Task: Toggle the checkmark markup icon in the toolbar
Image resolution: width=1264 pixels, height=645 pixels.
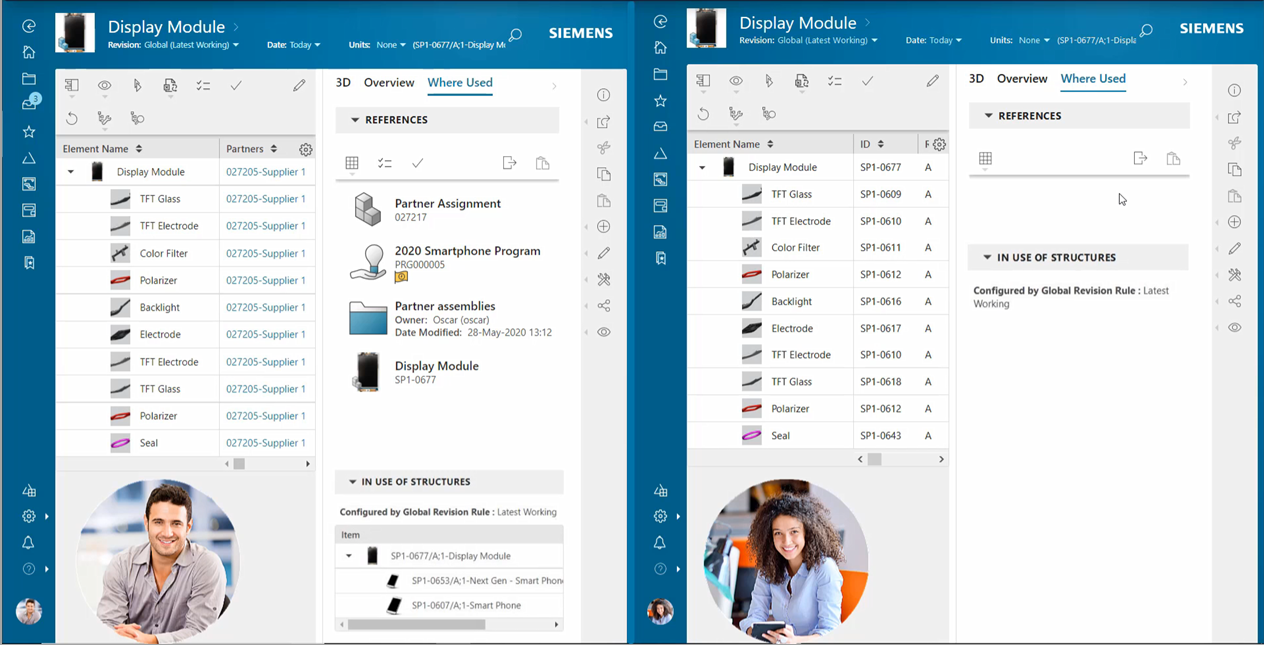Action: tap(236, 85)
